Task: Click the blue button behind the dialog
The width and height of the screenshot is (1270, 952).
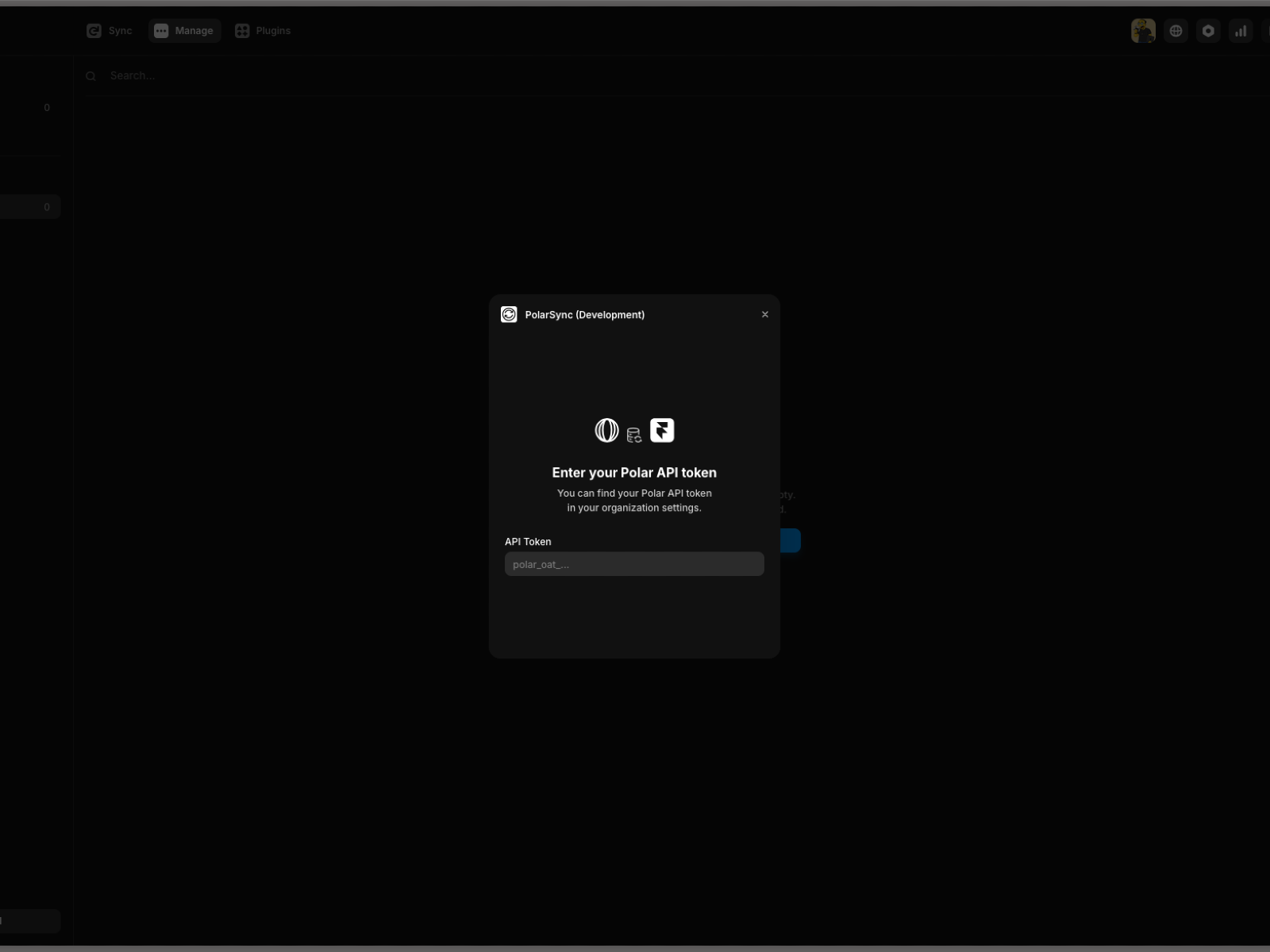Action: click(791, 540)
